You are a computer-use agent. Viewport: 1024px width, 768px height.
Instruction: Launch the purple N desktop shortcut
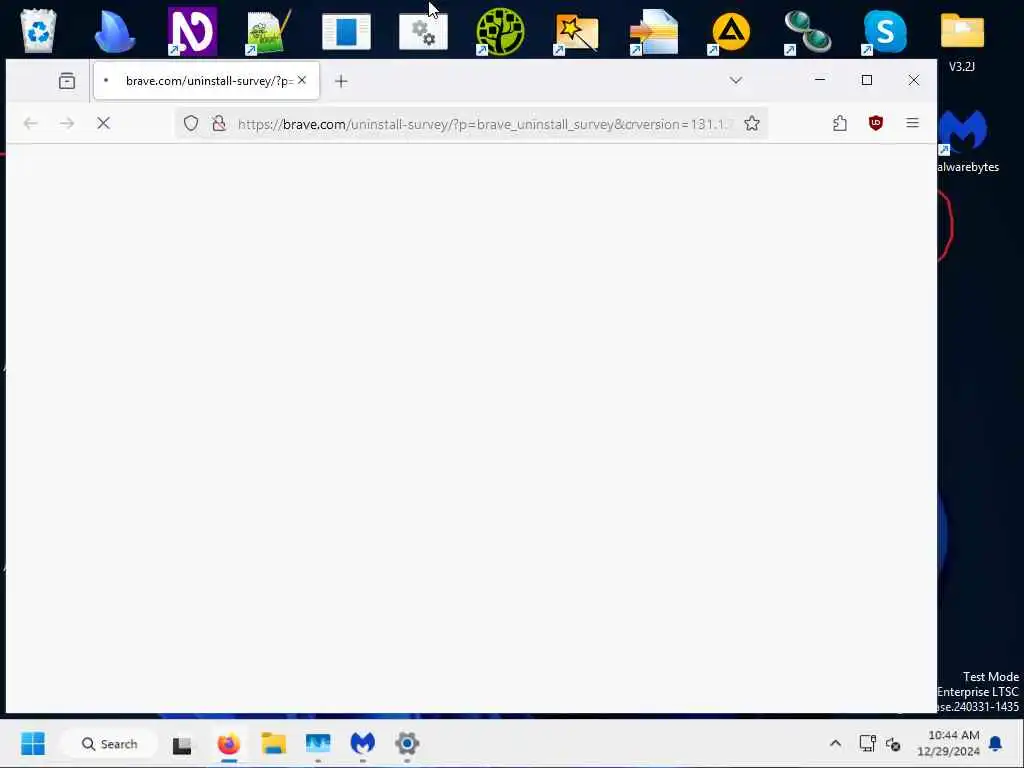pyautogui.click(x=192, y=31)
